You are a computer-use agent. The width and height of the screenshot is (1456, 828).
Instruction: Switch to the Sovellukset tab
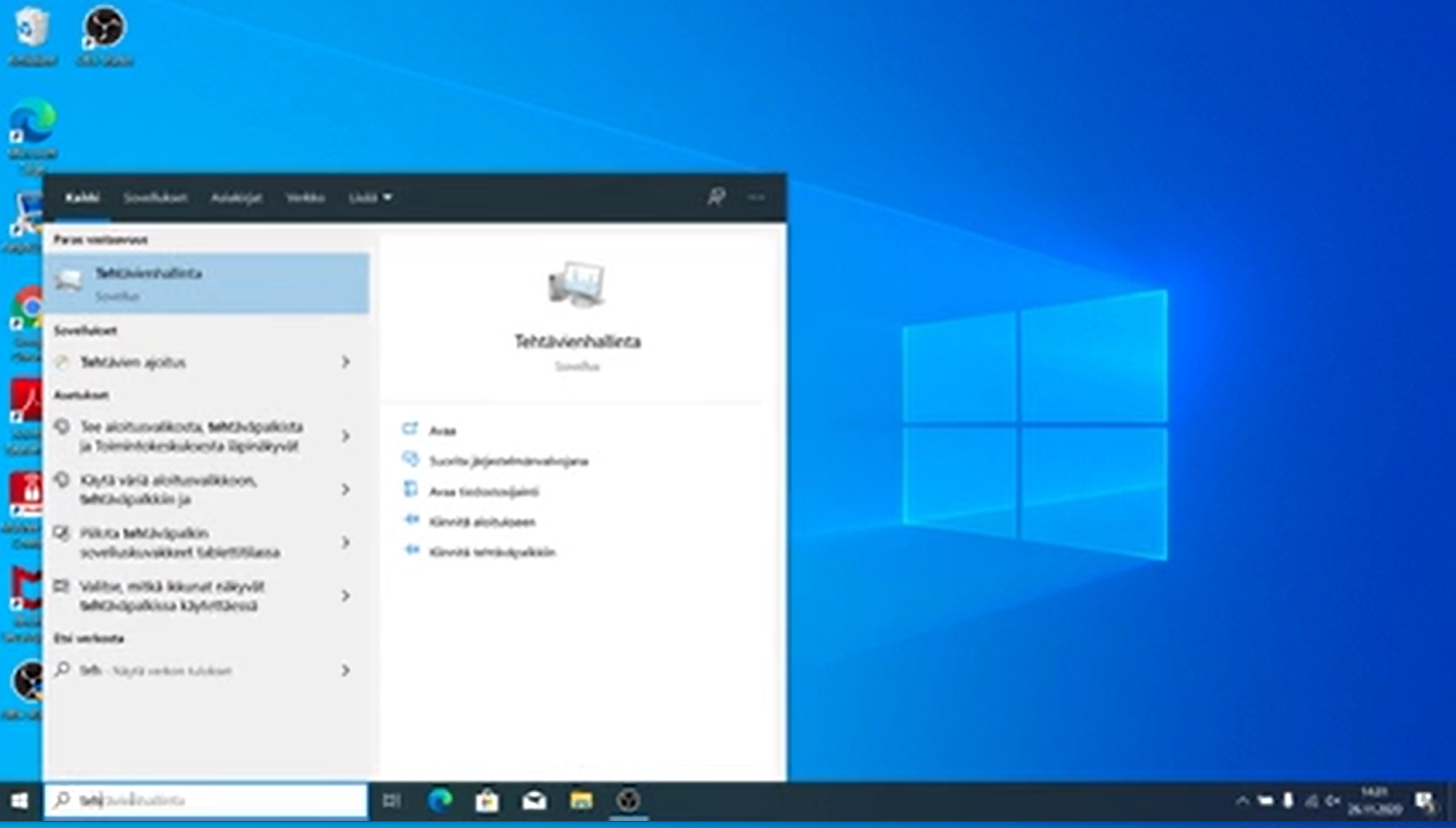click(x=155, y=197)
